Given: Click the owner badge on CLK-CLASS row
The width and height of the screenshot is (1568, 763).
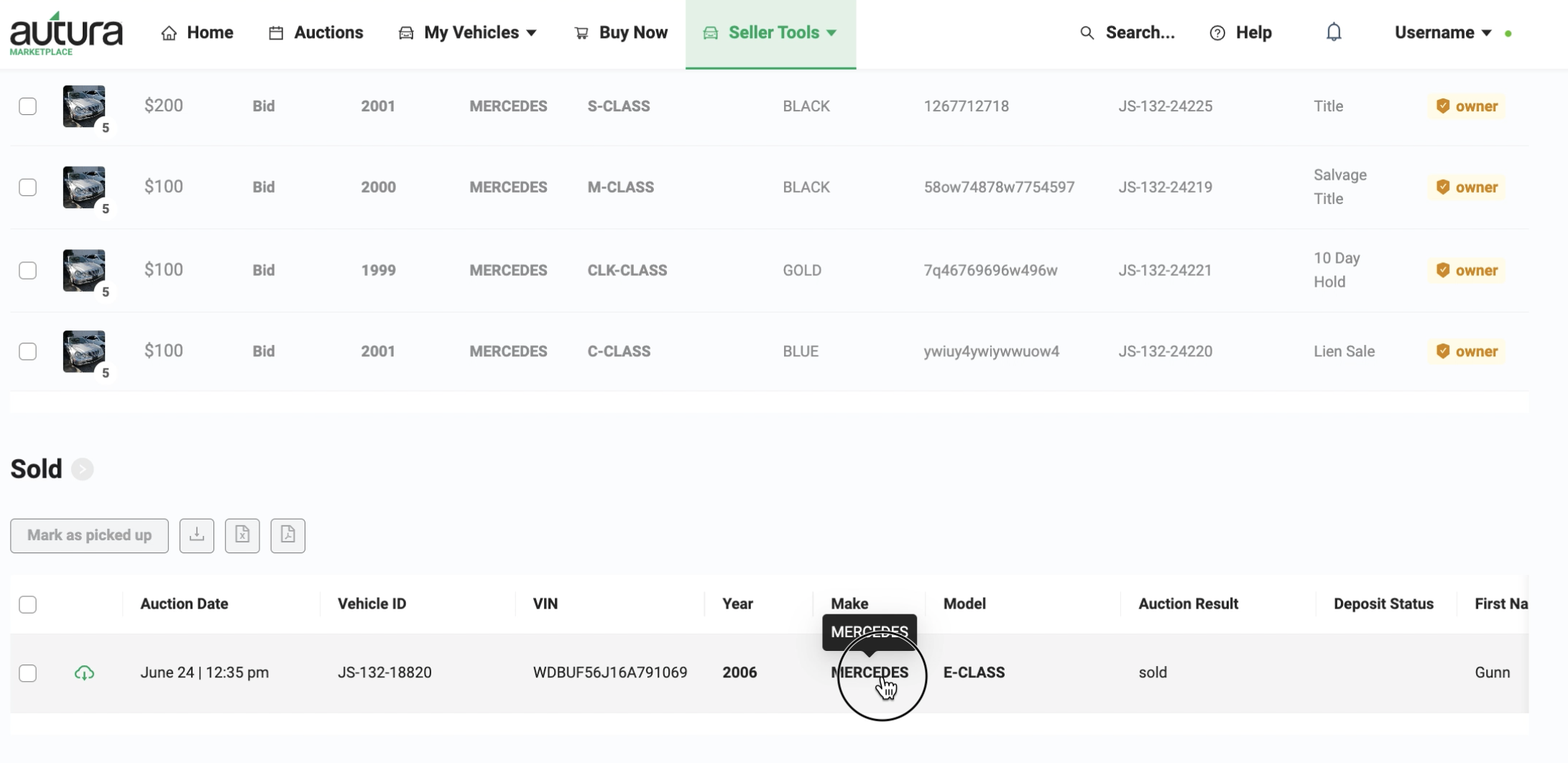Looking at the screenshot, I should click(1467, 271).
